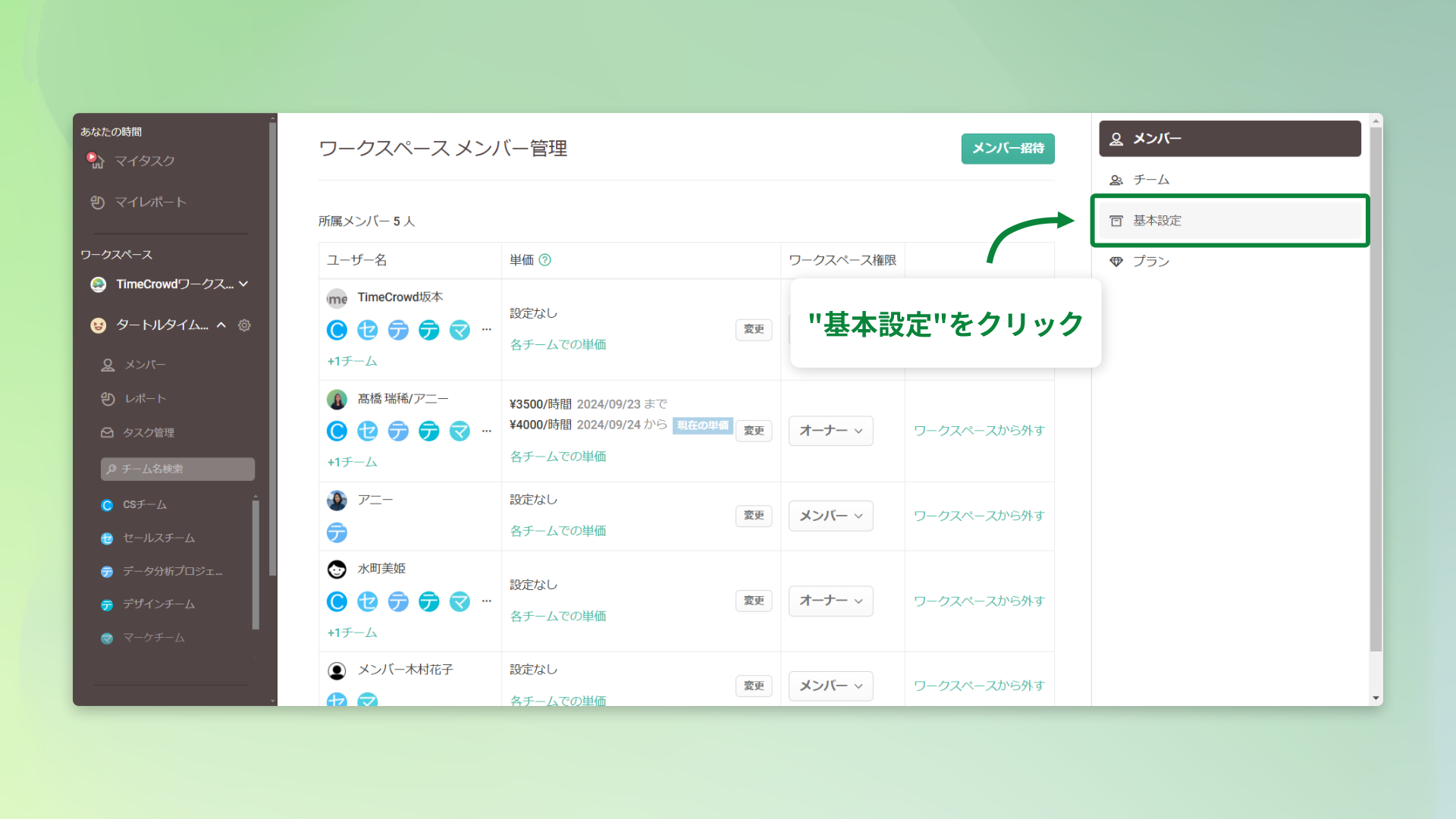1456x819 pixels.
Task: Open 高橋 瑞稀's オーナー permission dropdown
Action: pyautogui.click(x=830, y=431)
